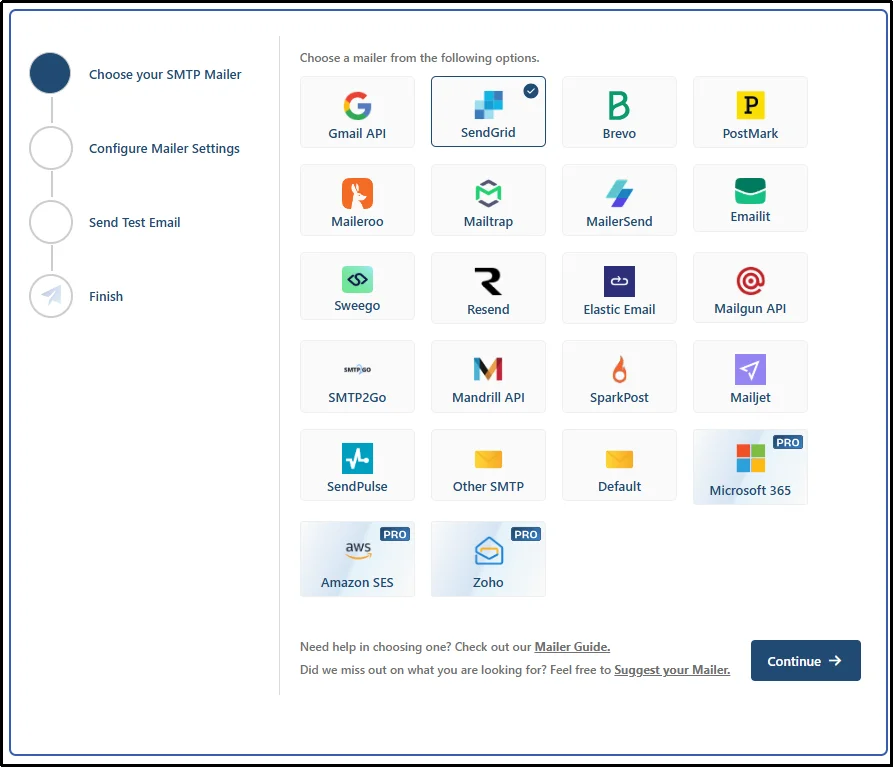The width and height of the screenshot is (894, 768).
Task: Open the Send Test Email step label
Action: click(x=135, y=222)
